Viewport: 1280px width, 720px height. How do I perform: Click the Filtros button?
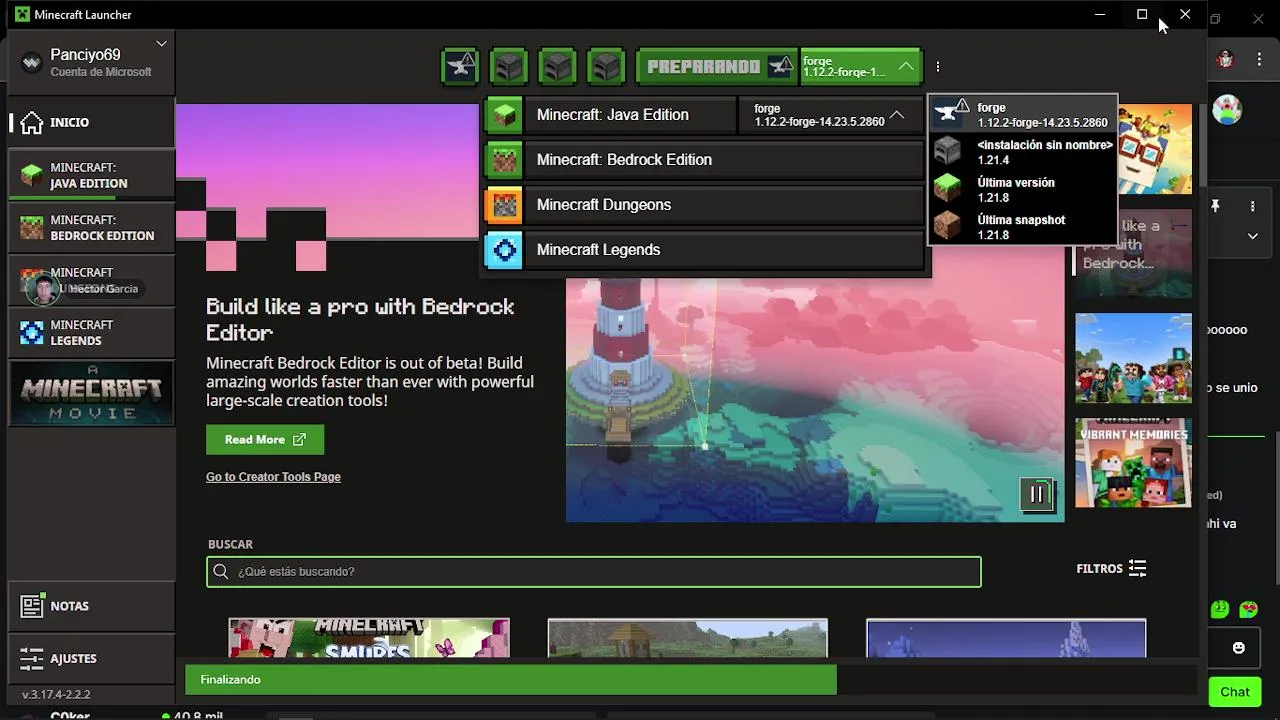pyautogui.click(x=1111, y=568)
